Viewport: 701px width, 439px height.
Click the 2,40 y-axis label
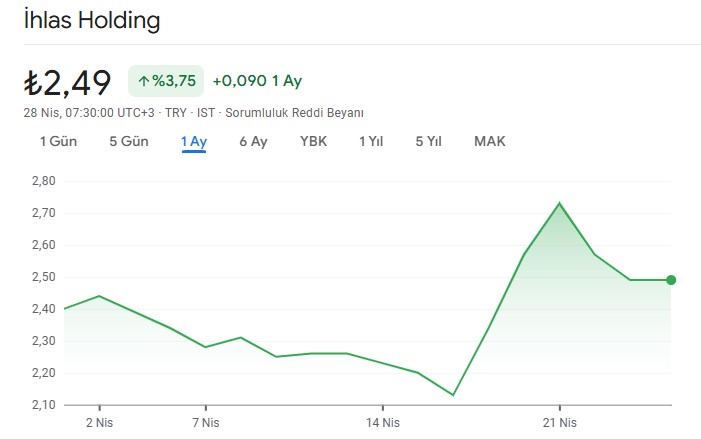click(x=44, y=309)
